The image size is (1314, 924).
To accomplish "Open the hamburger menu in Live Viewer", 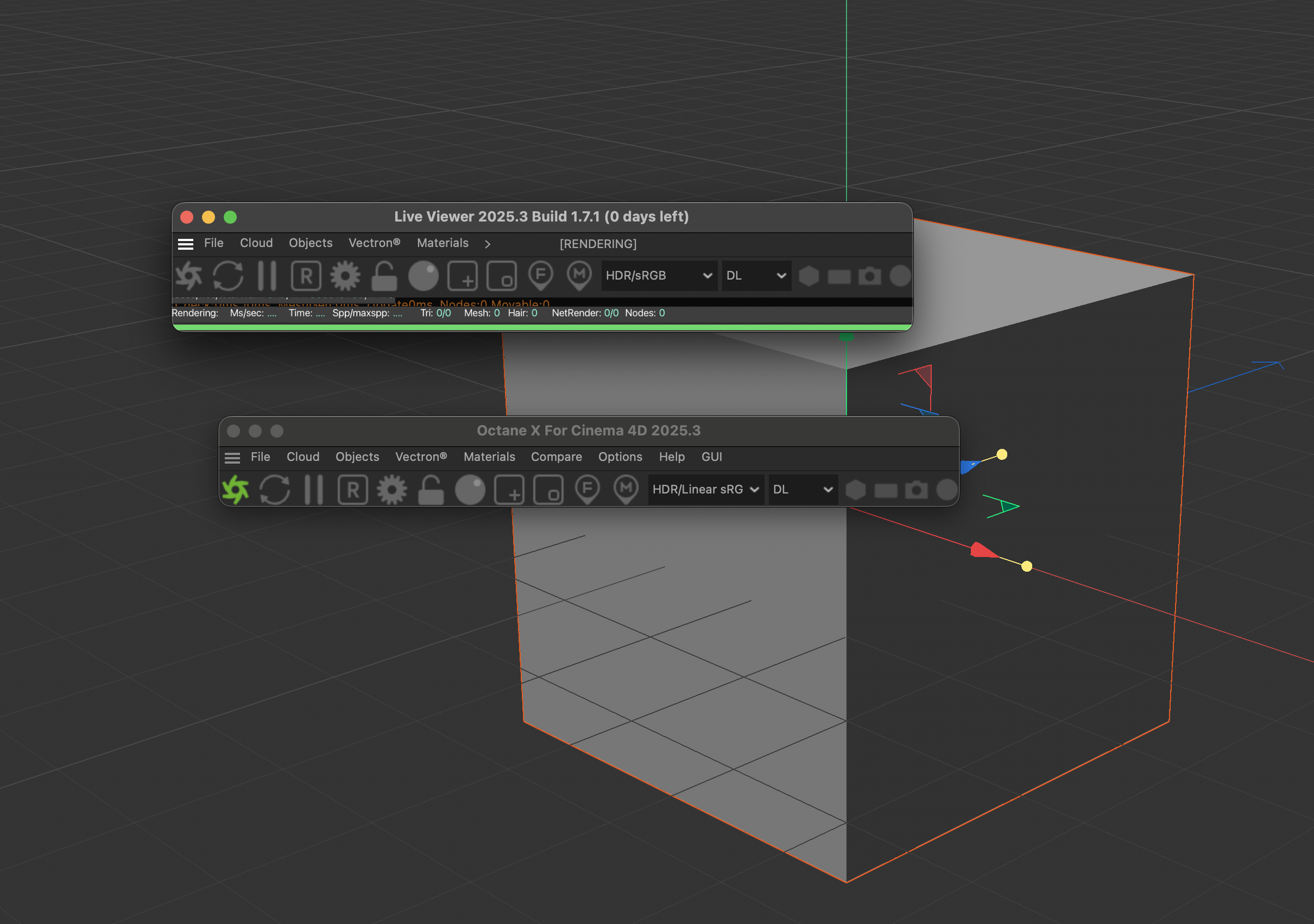I will tap(185, 244).
